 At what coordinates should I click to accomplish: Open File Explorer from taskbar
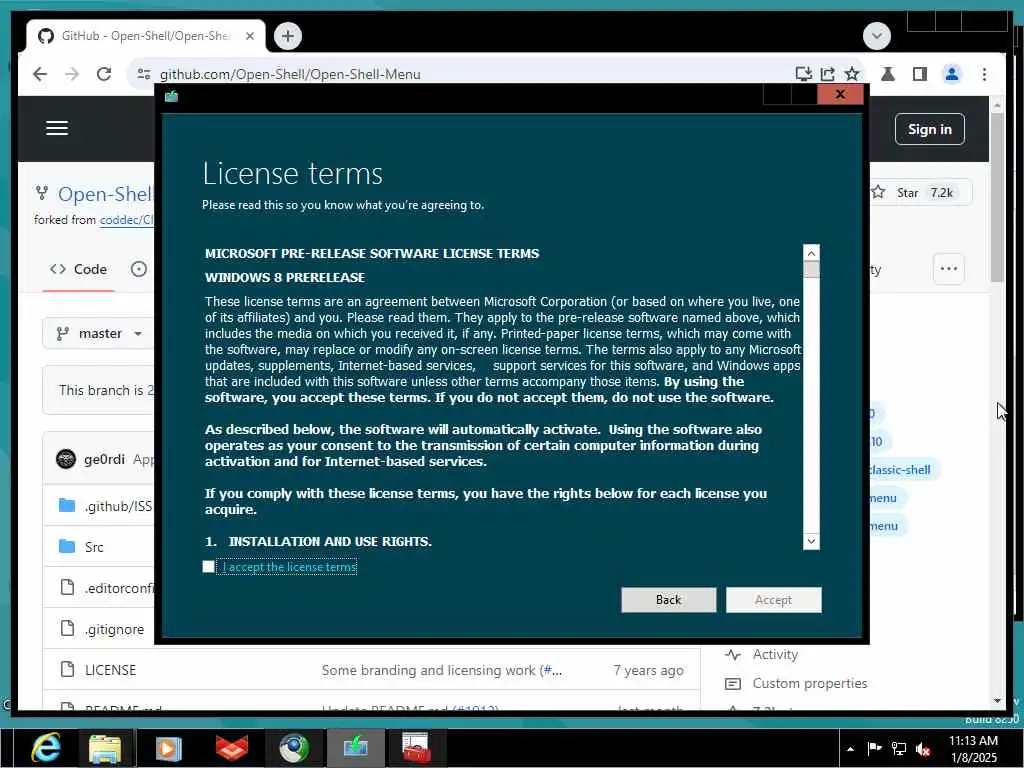coord(105,748)
